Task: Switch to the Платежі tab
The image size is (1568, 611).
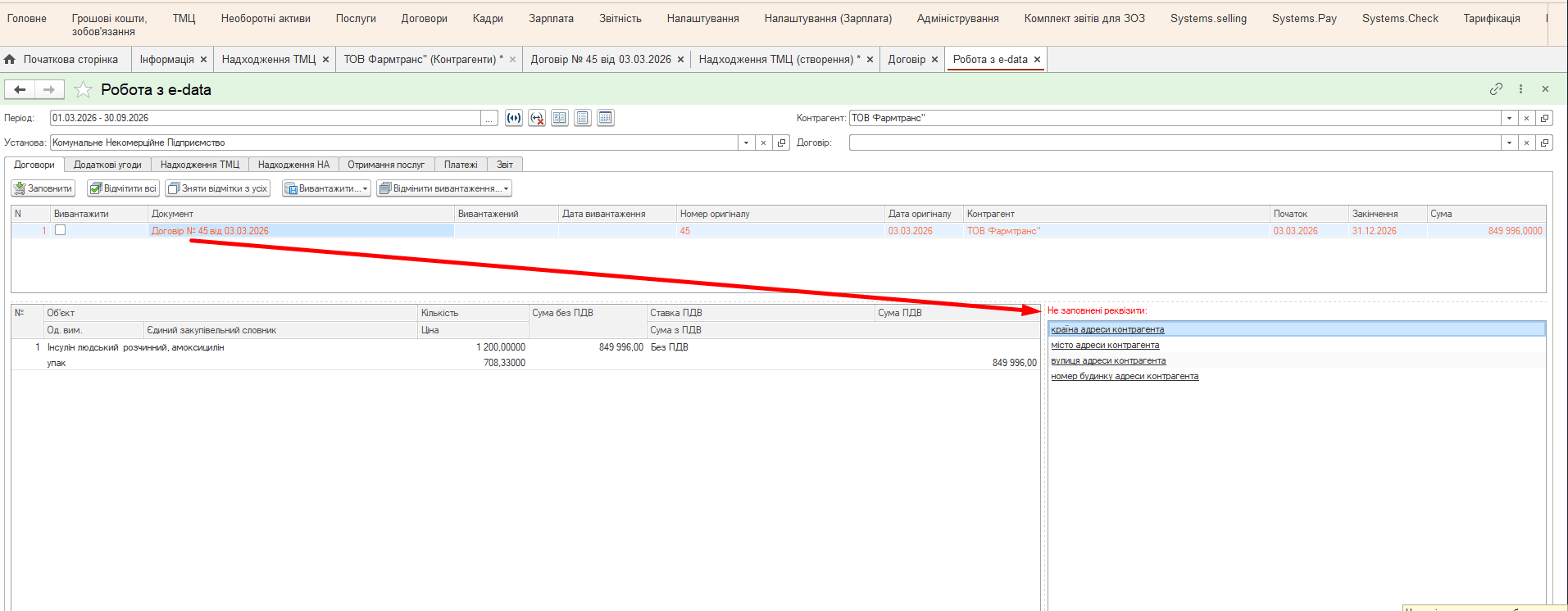Action: pyautogui.click(x=461, y=165)
